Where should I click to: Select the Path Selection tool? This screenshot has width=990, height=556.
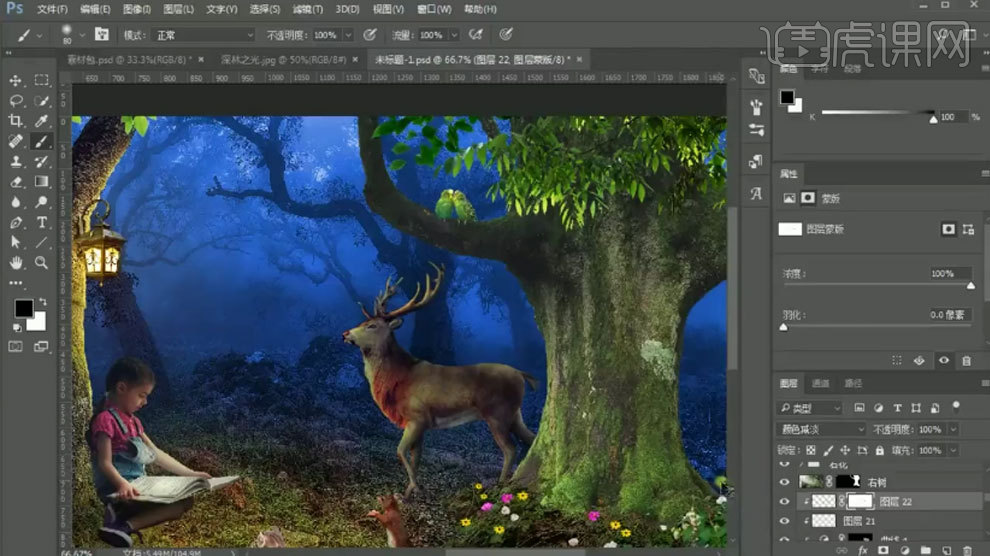click(15, 242)
